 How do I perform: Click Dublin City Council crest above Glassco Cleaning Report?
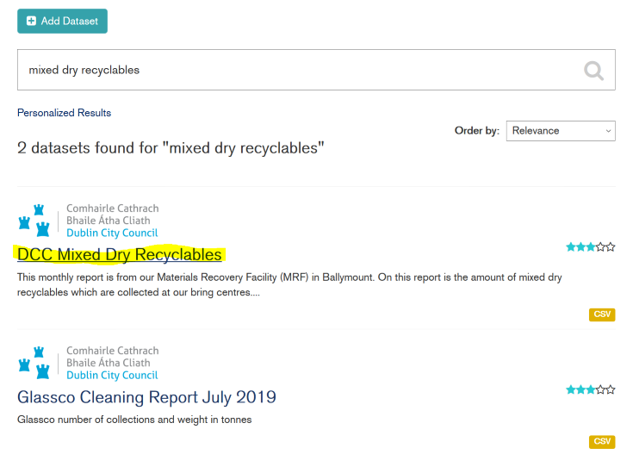click(x=35, y=363)
